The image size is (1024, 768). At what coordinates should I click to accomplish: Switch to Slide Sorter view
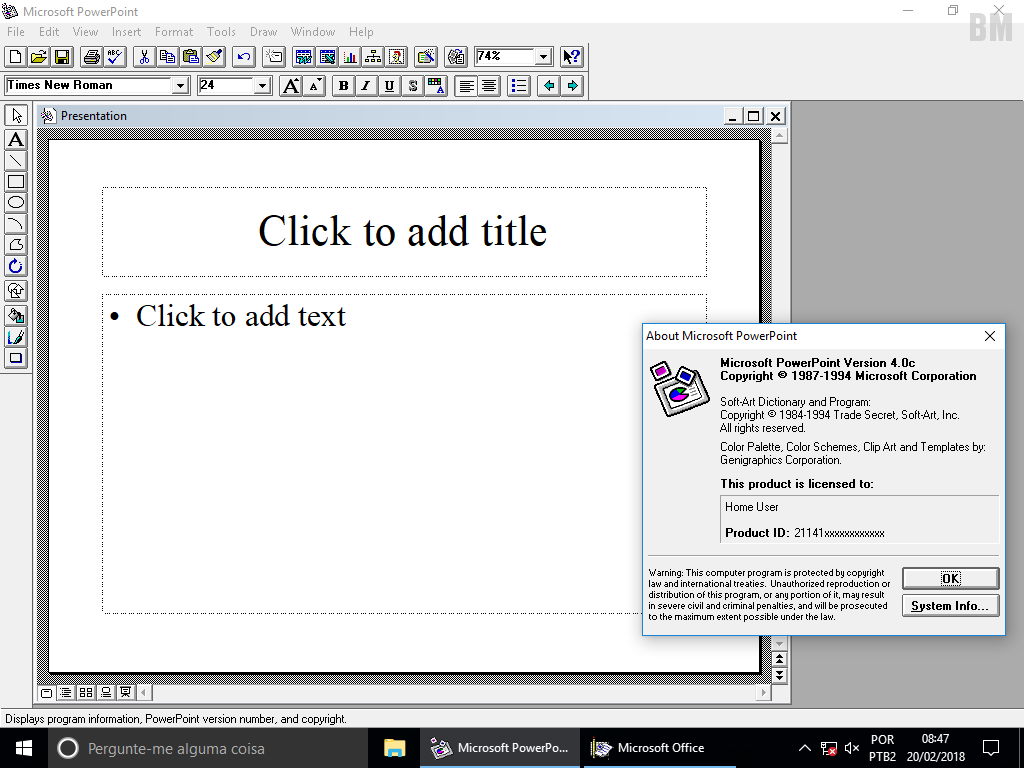pyautogui.click(x=85, y=692)
